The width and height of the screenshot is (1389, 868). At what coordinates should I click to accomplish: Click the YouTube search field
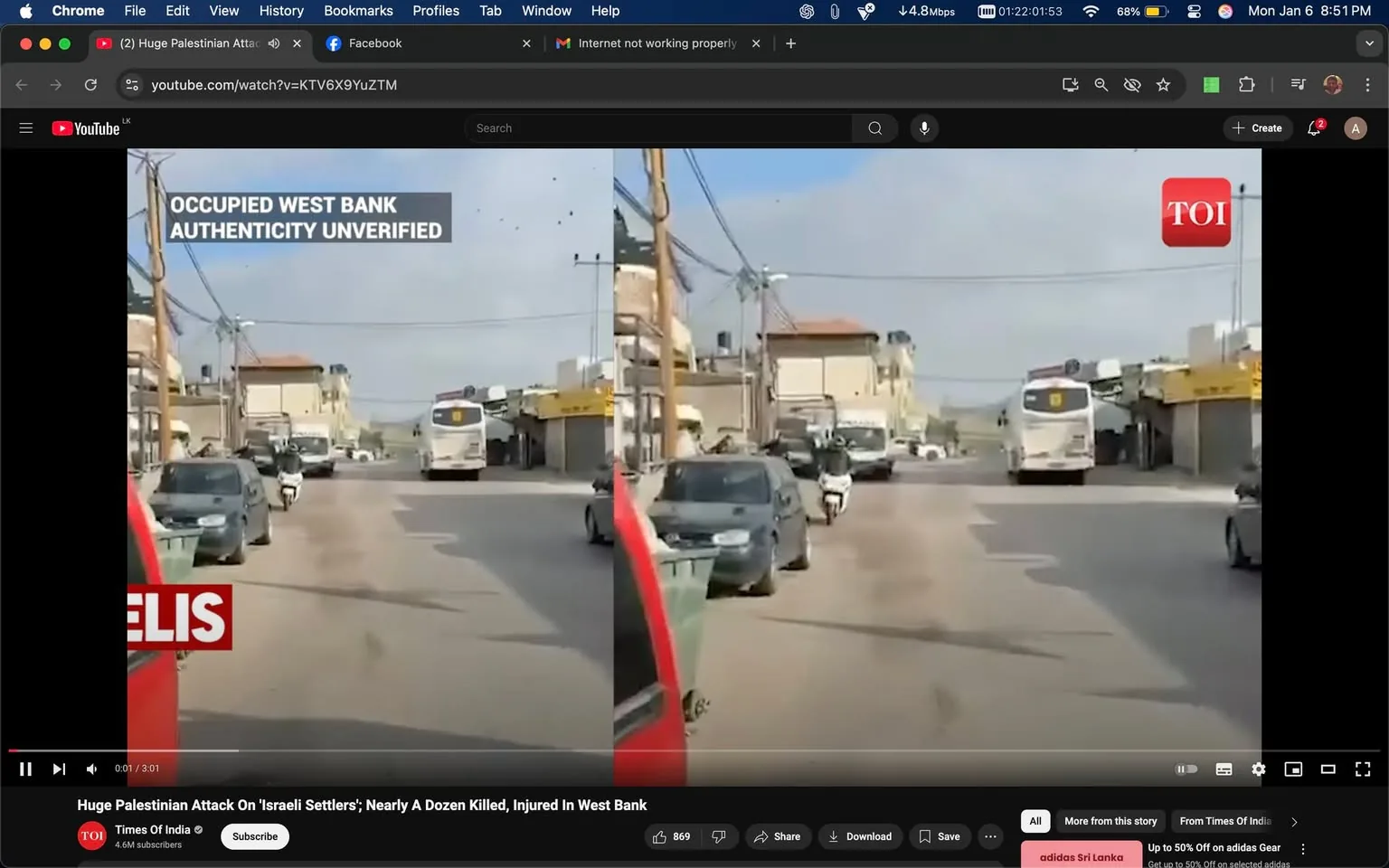point(658,127)
